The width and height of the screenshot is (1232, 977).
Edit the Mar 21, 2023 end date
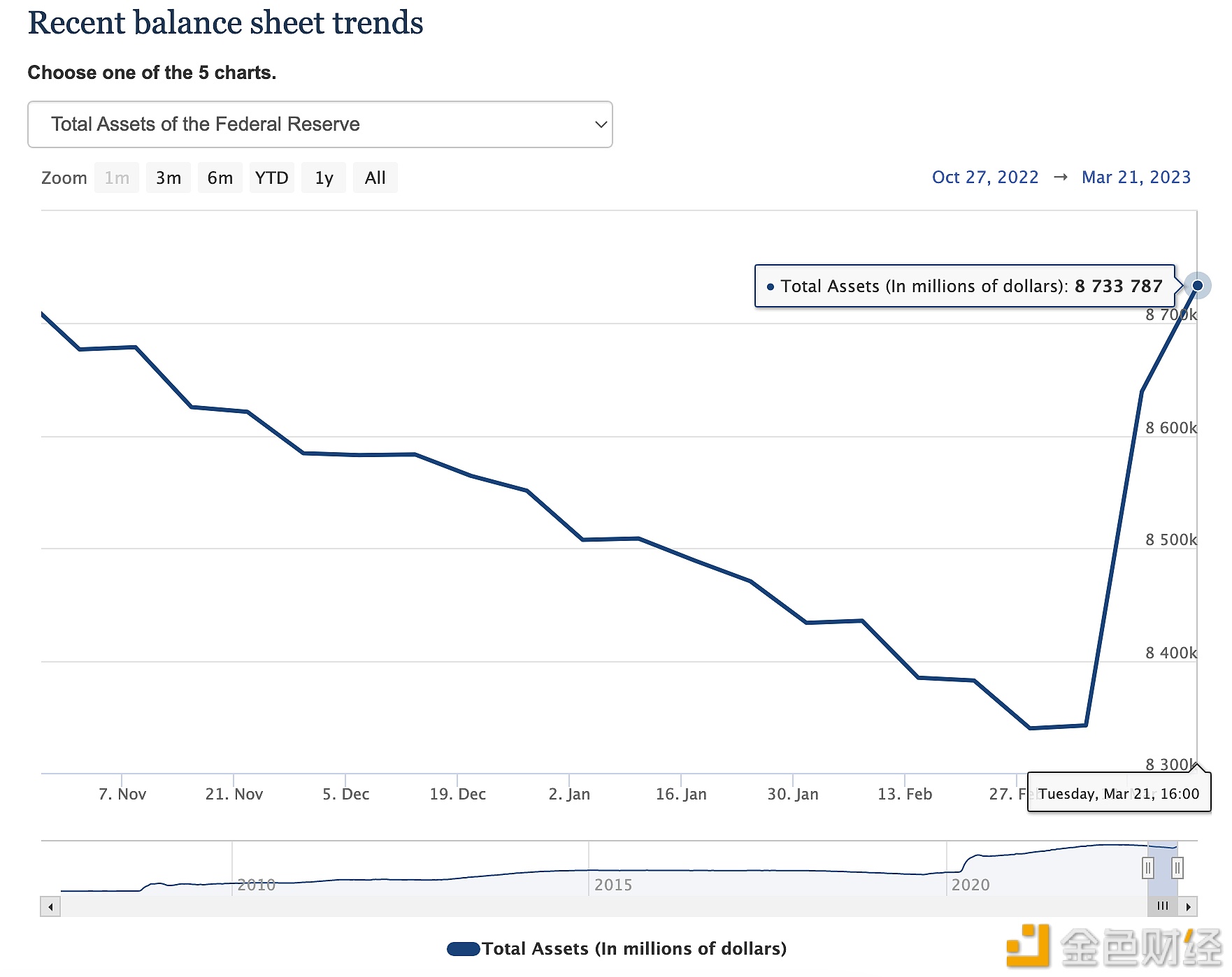1136,178
